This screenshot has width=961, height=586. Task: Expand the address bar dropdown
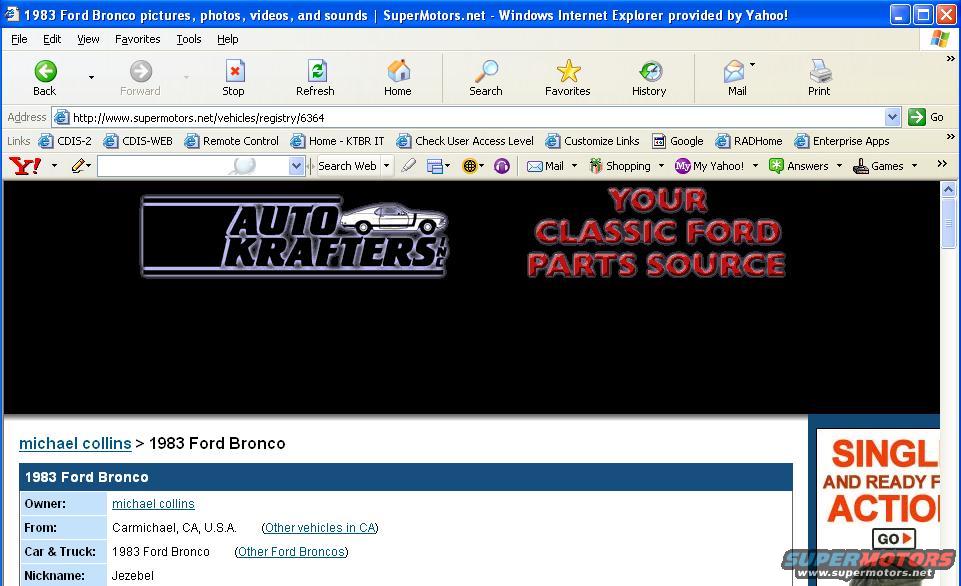(892, 117)
